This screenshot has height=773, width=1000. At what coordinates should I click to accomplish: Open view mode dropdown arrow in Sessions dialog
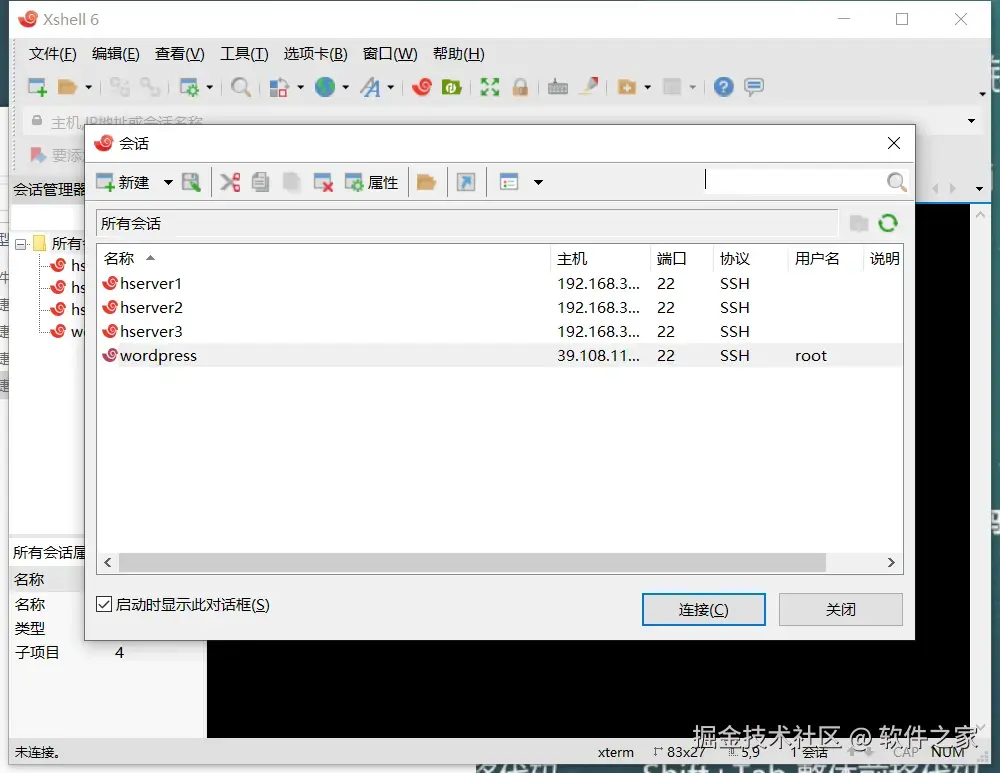pyautogui.click(x=538, y=182)
